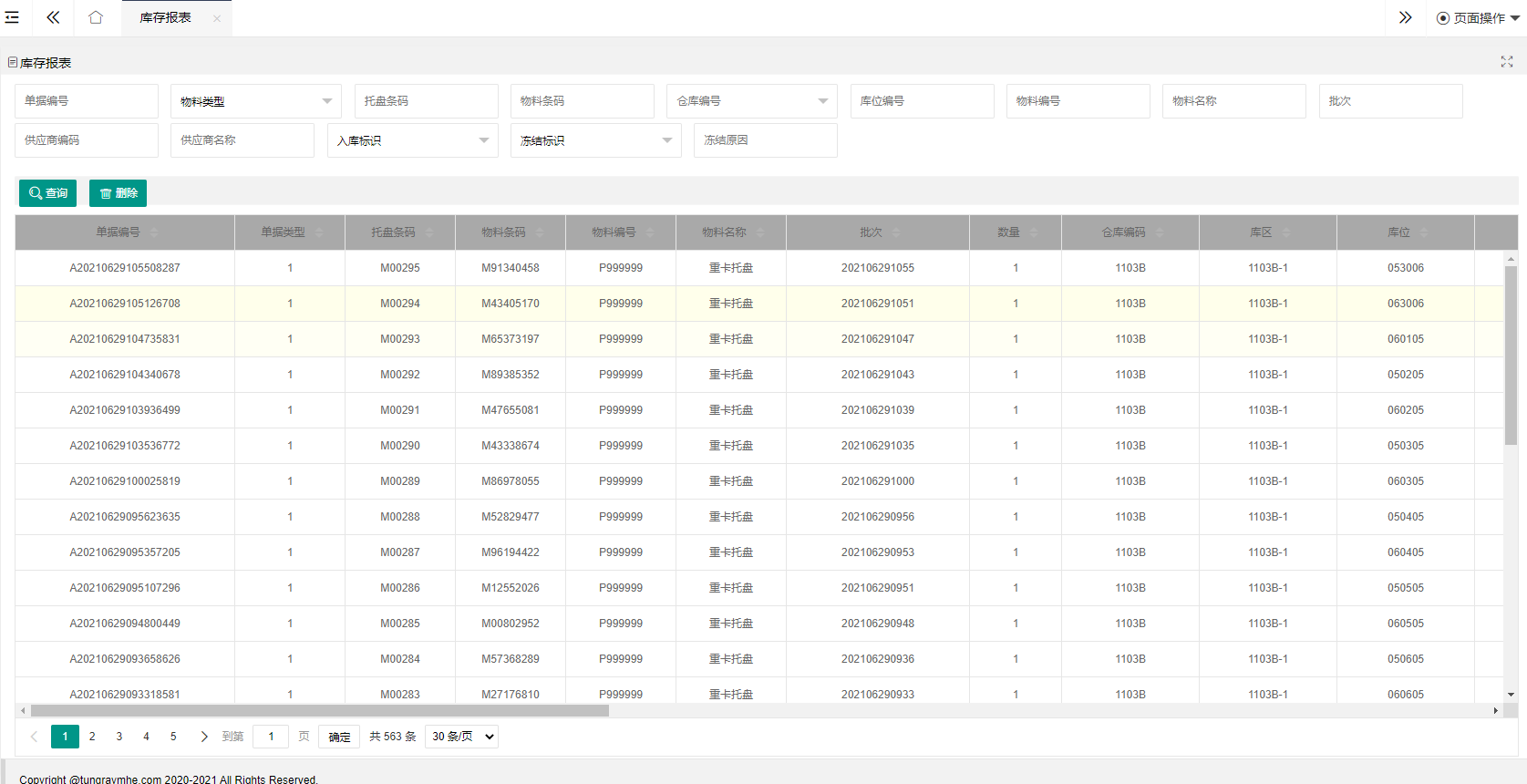Click the vertical scrollbar thumb
1527x784 pixels.
point(1511,356)
